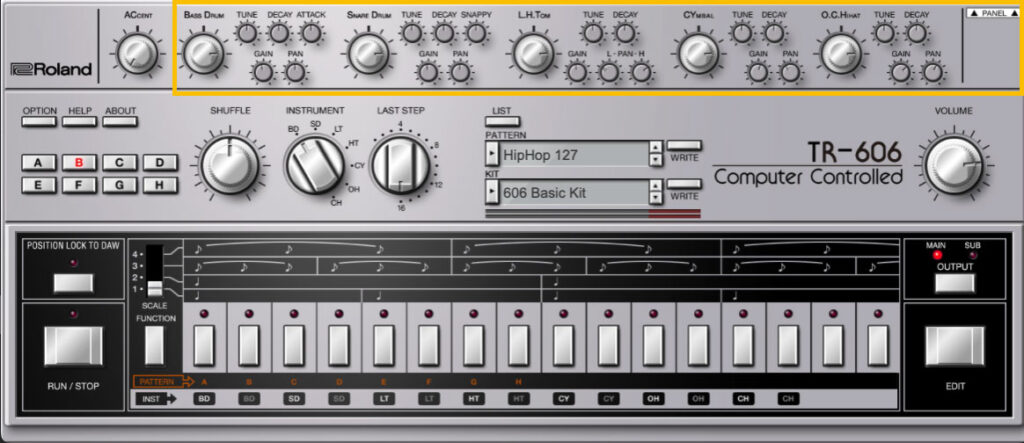Screen dimensions: 1024x443
Task: Click the Cymbal Decay knob
Action: tap(773, 33)
